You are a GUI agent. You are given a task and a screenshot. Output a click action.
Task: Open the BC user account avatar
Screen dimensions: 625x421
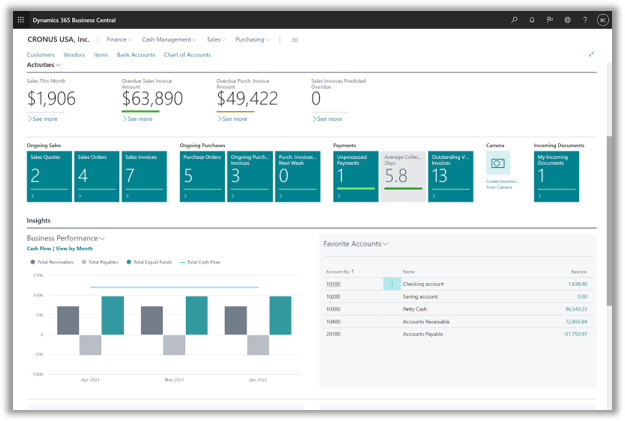click(x=603, y=20)
